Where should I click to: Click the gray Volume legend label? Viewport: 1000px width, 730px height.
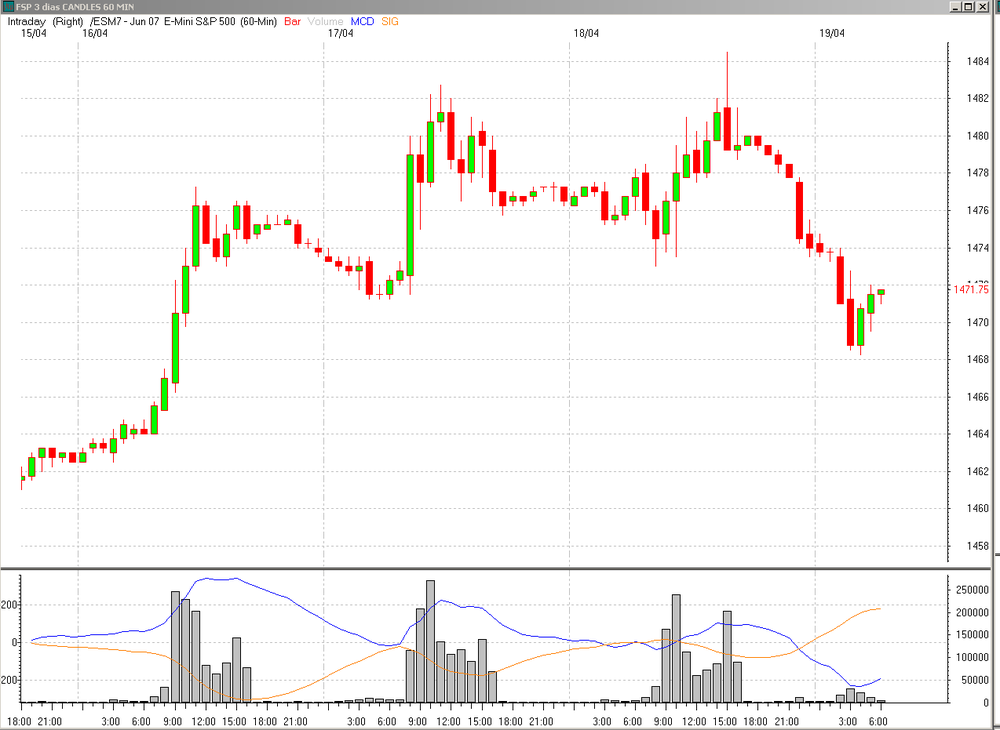click(325, 22)
